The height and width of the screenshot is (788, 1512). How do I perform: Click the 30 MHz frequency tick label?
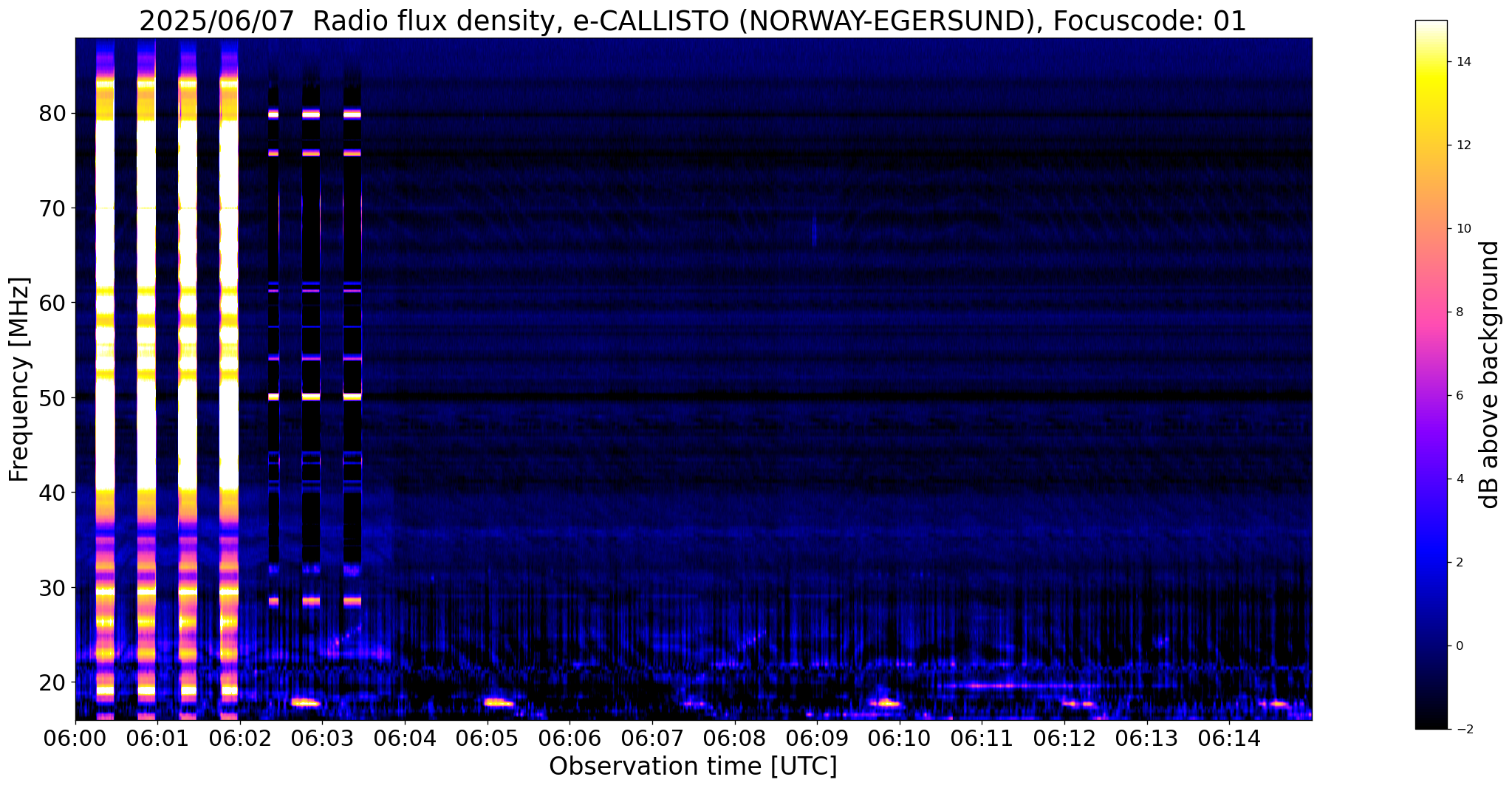(x=53, y=587)
